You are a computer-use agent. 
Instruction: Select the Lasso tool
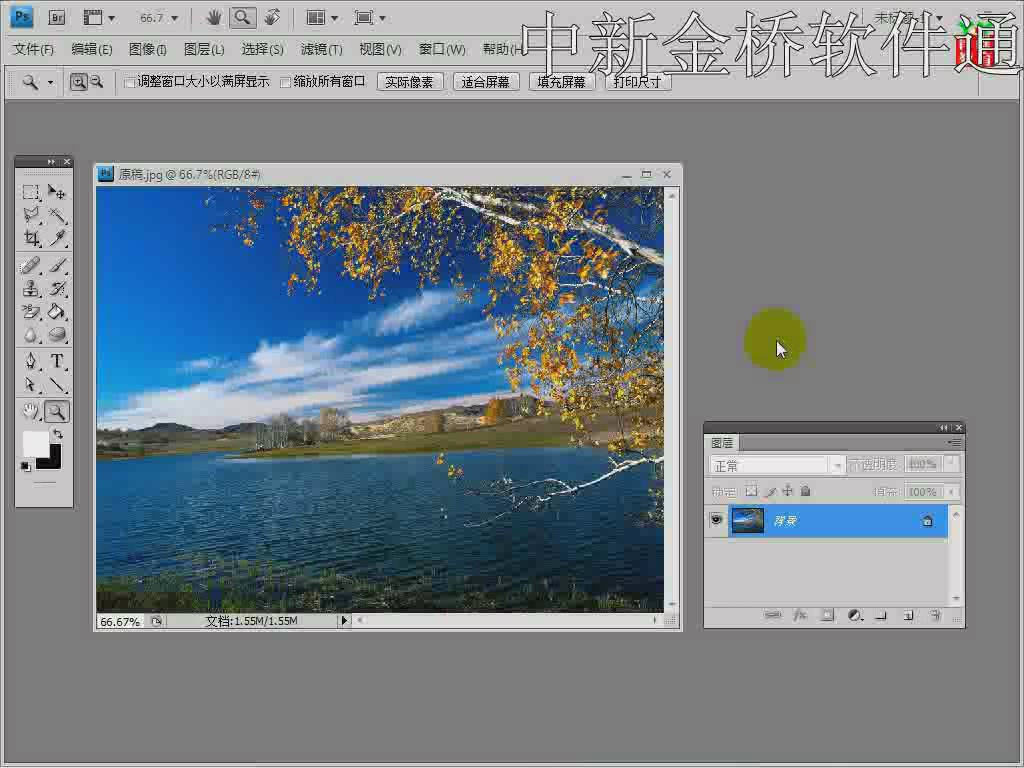point(31,215)
